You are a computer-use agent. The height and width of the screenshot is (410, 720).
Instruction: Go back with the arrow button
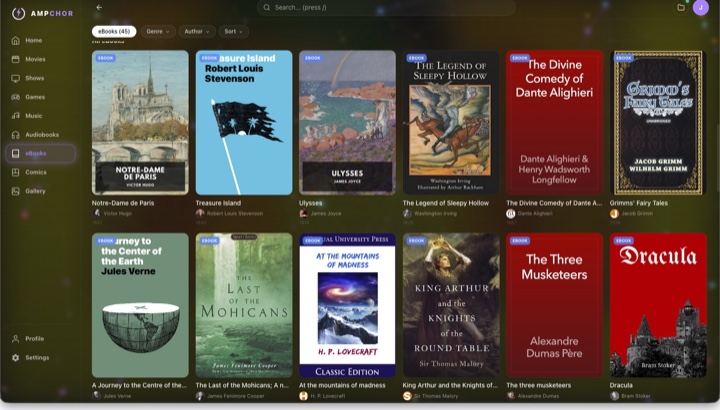pyautogui.click(x=99, y=7)
